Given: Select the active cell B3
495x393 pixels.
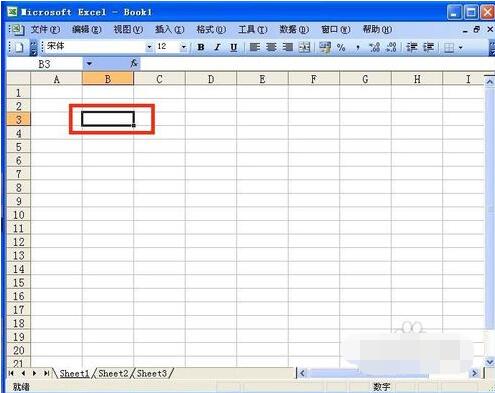Looking at the screenshot, I should coord(108,119).
